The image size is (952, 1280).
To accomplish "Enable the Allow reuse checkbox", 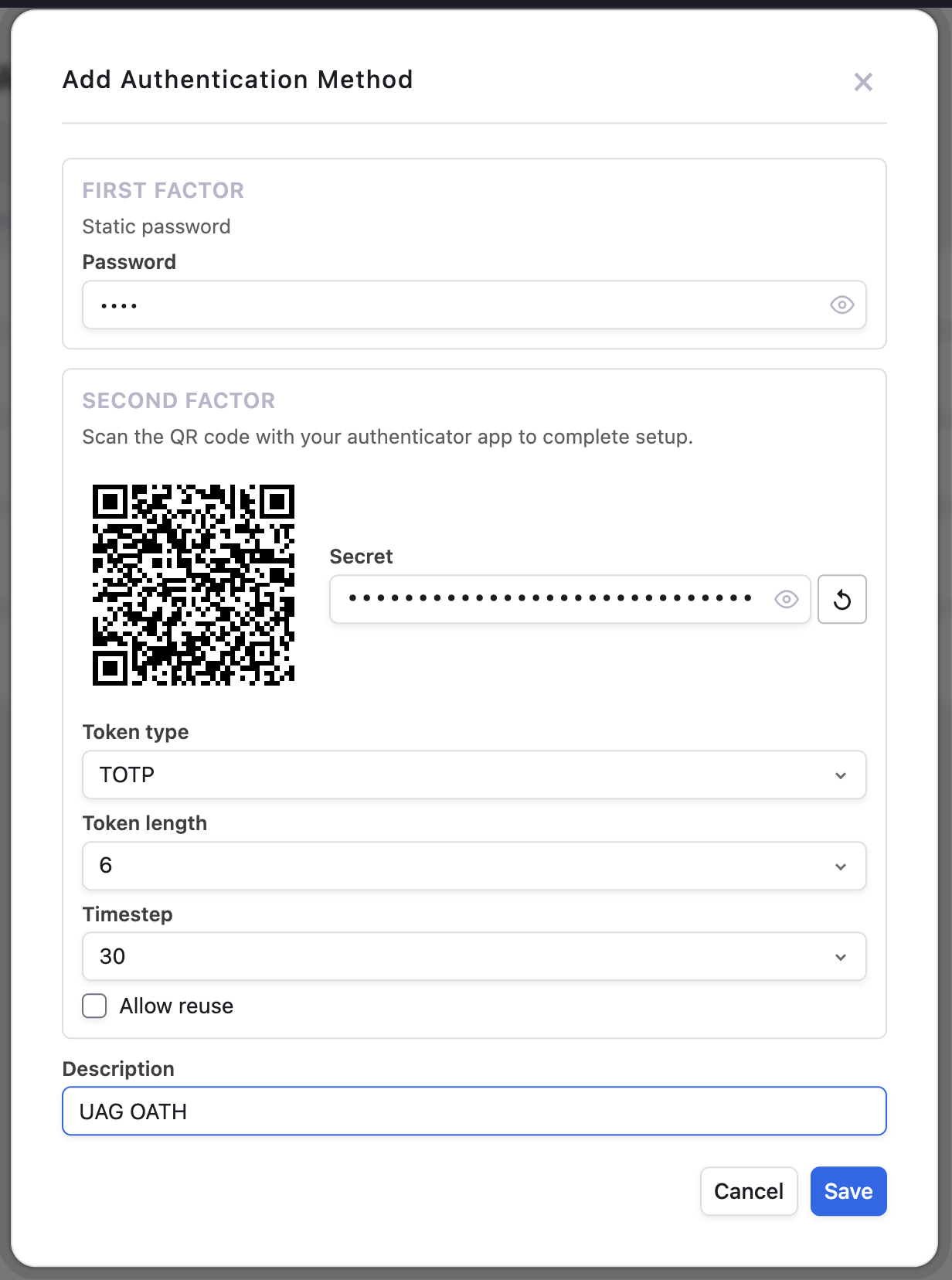I will pos(94,1006).
